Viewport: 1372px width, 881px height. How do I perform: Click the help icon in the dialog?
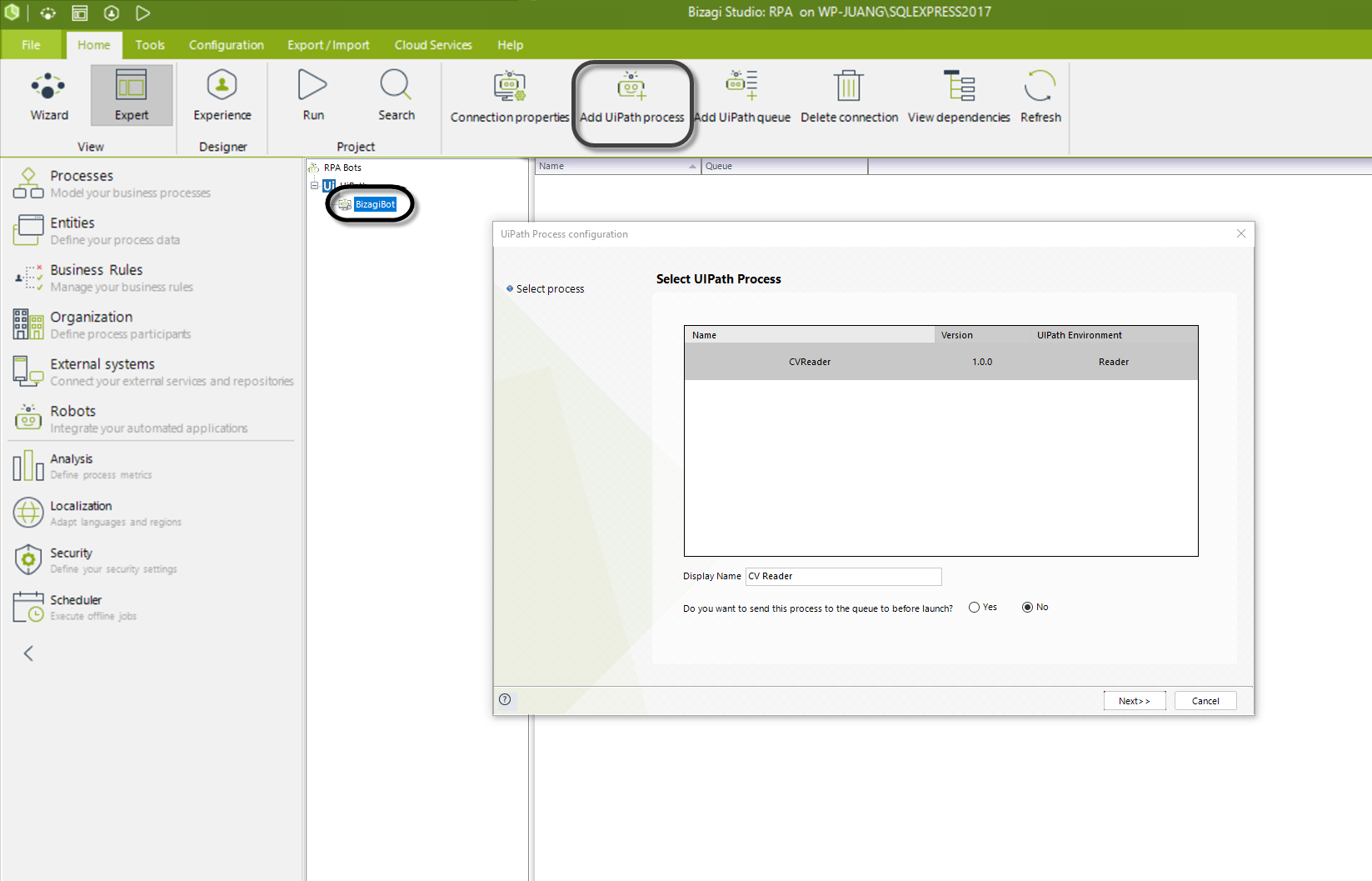[x=505, y=699]
